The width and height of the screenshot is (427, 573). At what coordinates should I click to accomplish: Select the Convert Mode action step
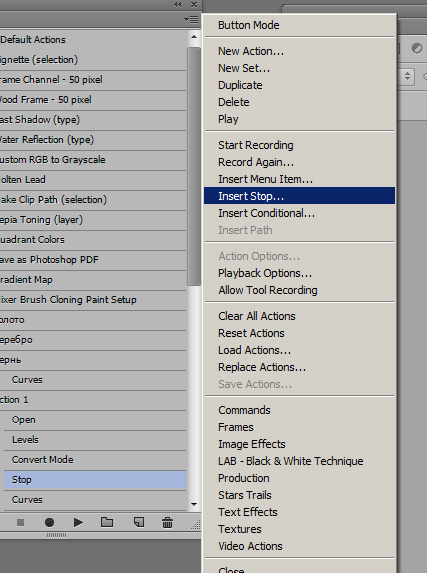click(95, 460)
